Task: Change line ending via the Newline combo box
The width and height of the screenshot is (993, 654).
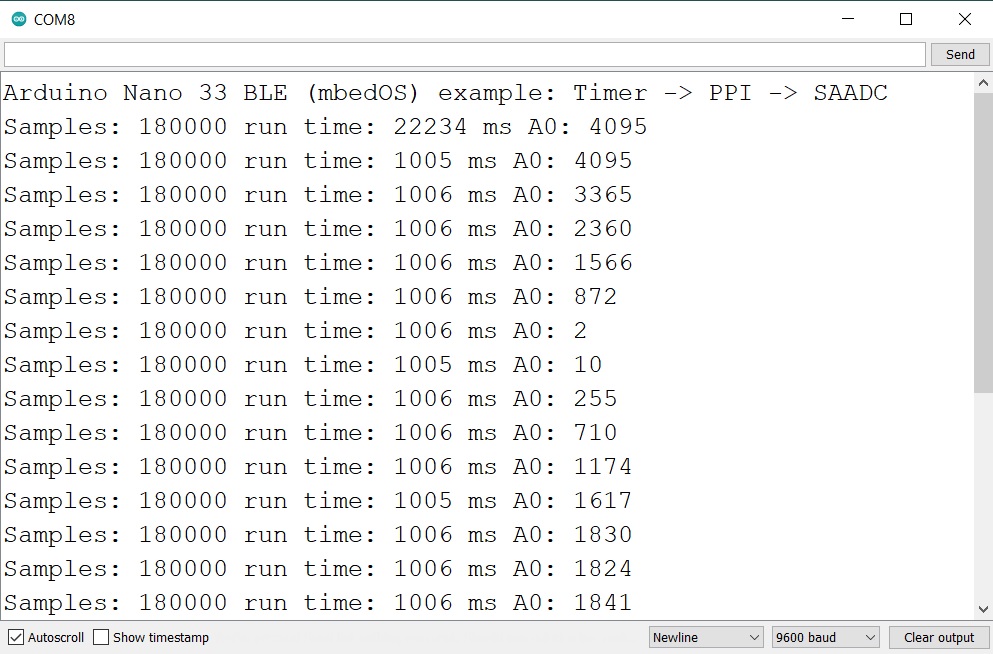Action: 705,637
